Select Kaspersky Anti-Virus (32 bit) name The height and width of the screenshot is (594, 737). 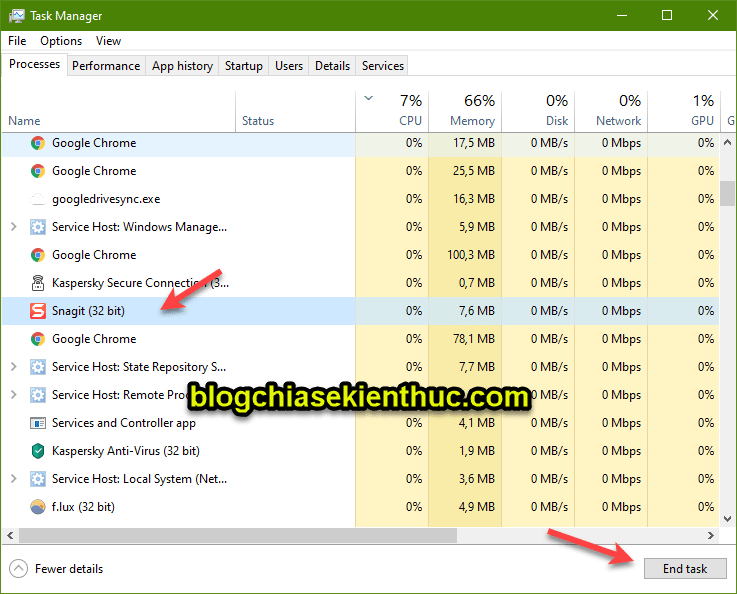(x=126, y=451)
